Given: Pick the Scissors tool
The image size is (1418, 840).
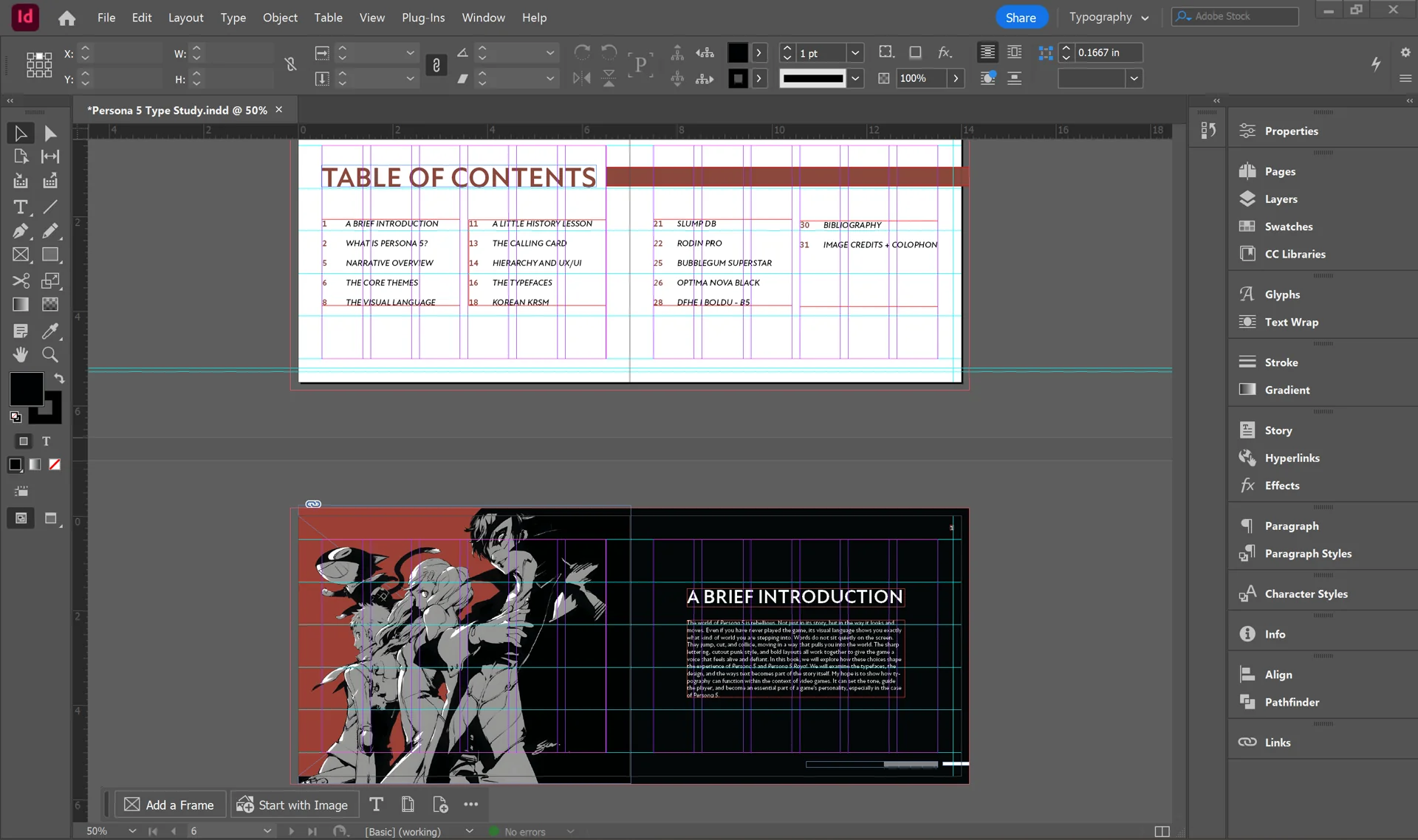Looking at the screenshot, I should [21, 280].
